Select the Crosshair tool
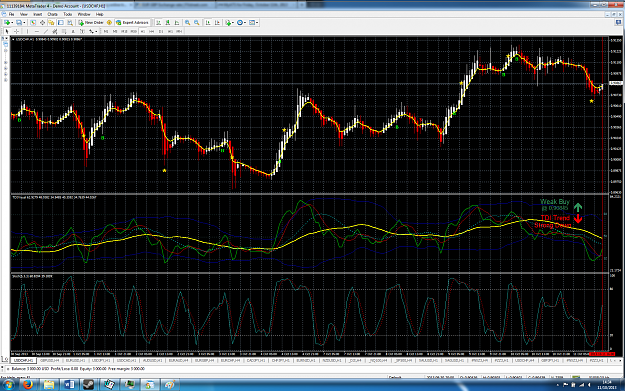 tap(16, 31)
